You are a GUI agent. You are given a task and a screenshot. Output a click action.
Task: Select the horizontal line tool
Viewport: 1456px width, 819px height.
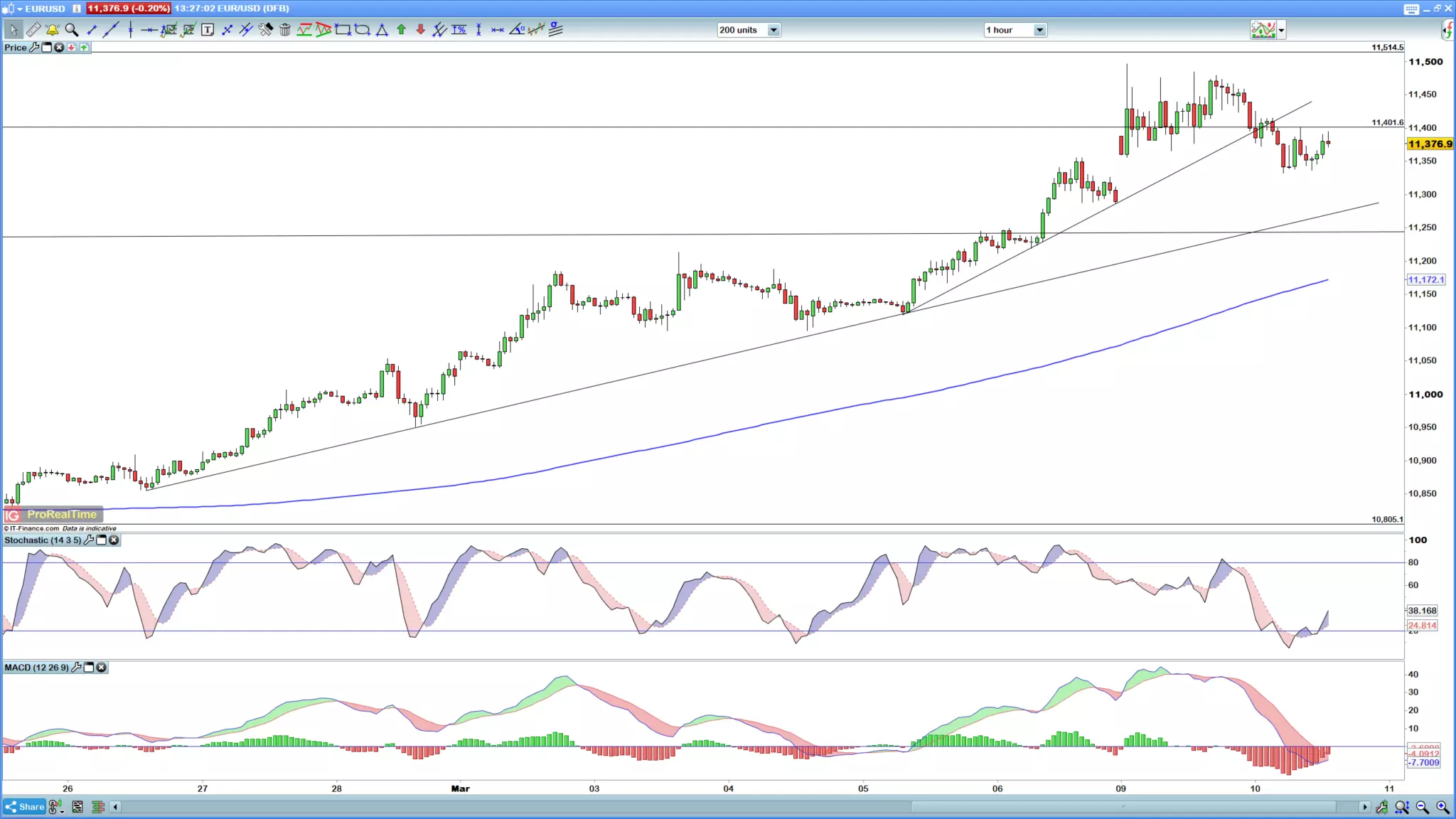click(x=149, y=30)
